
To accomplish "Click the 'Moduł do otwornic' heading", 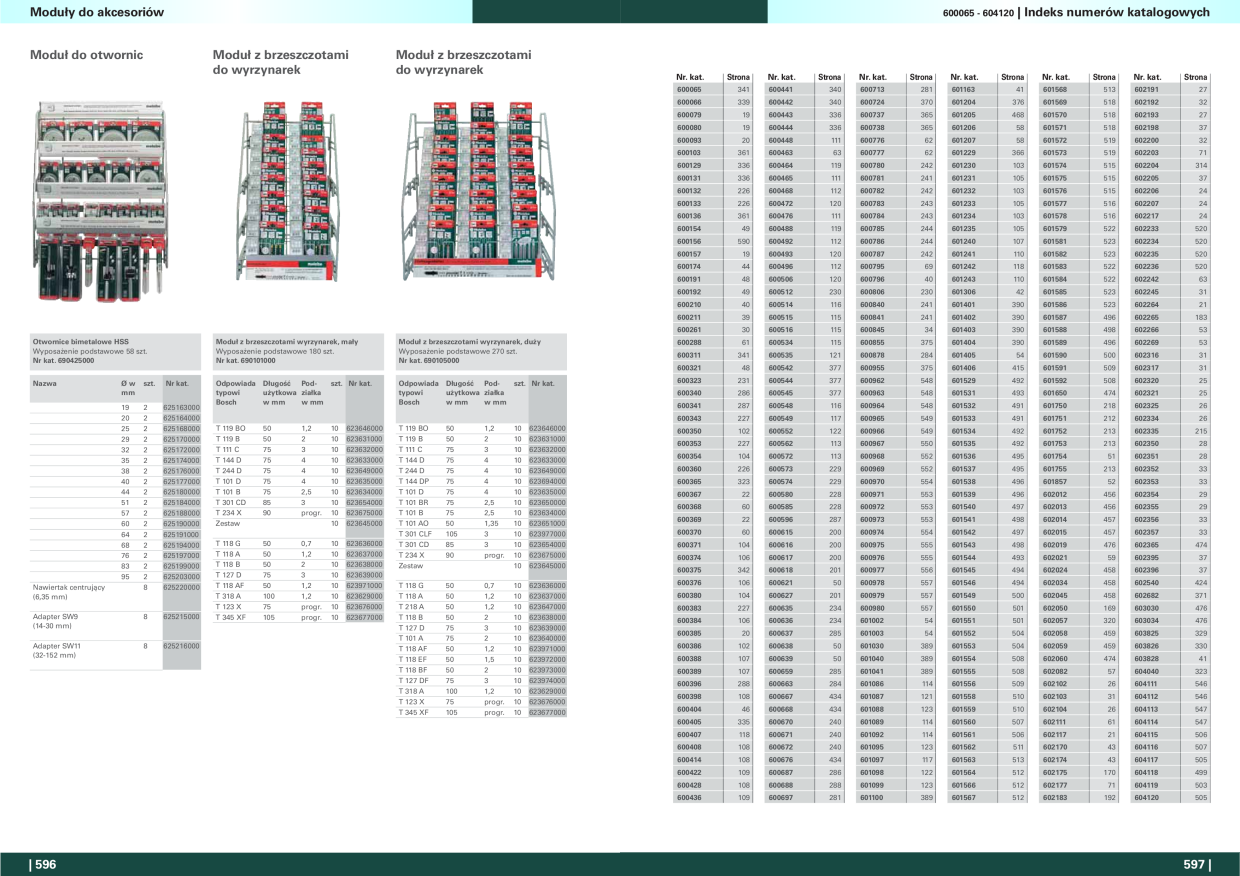I will [86, 55].
